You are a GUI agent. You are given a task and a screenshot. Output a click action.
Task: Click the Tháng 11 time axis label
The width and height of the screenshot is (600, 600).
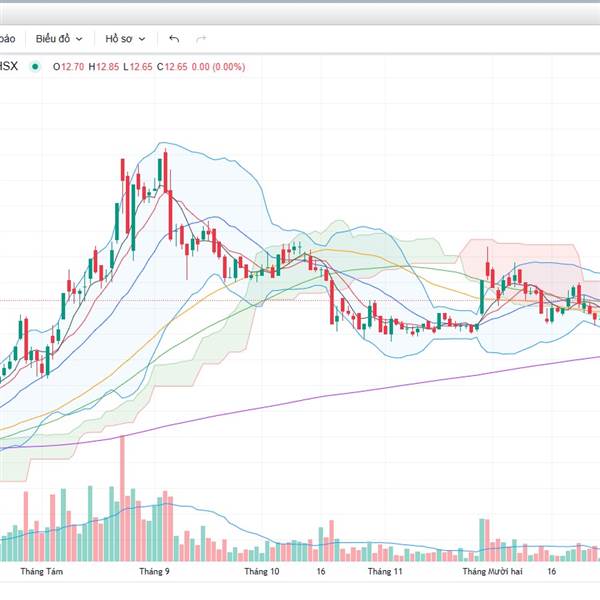[385, 571]
